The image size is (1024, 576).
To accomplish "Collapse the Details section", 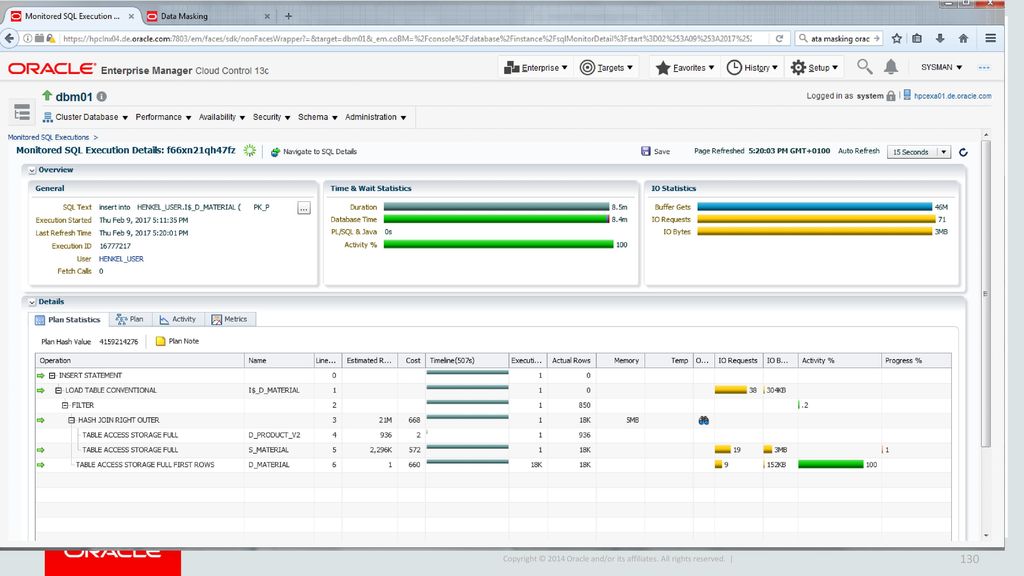I will 32,302.
